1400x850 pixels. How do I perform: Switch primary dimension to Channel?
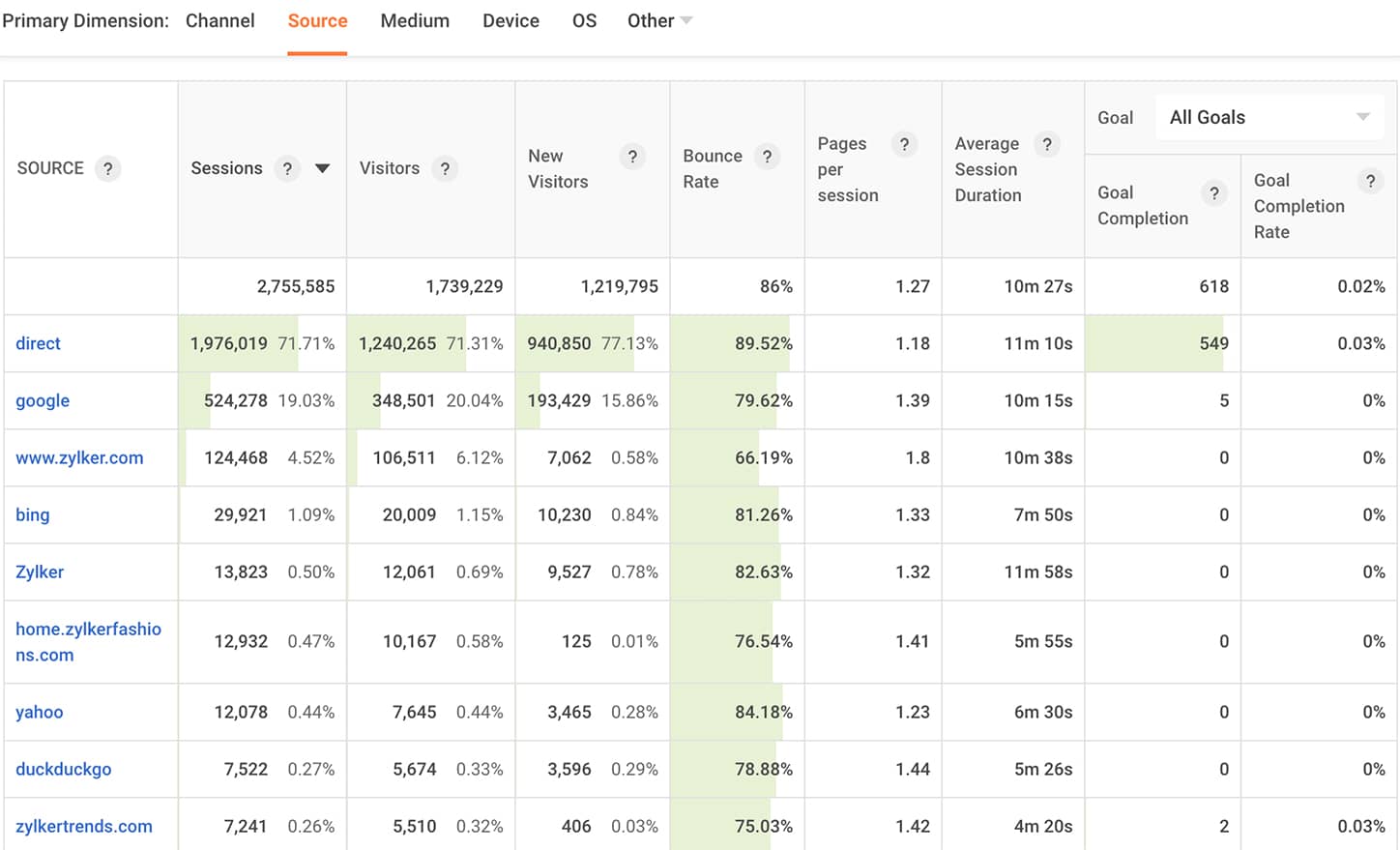pyautogui.click(x=219, y=19)
